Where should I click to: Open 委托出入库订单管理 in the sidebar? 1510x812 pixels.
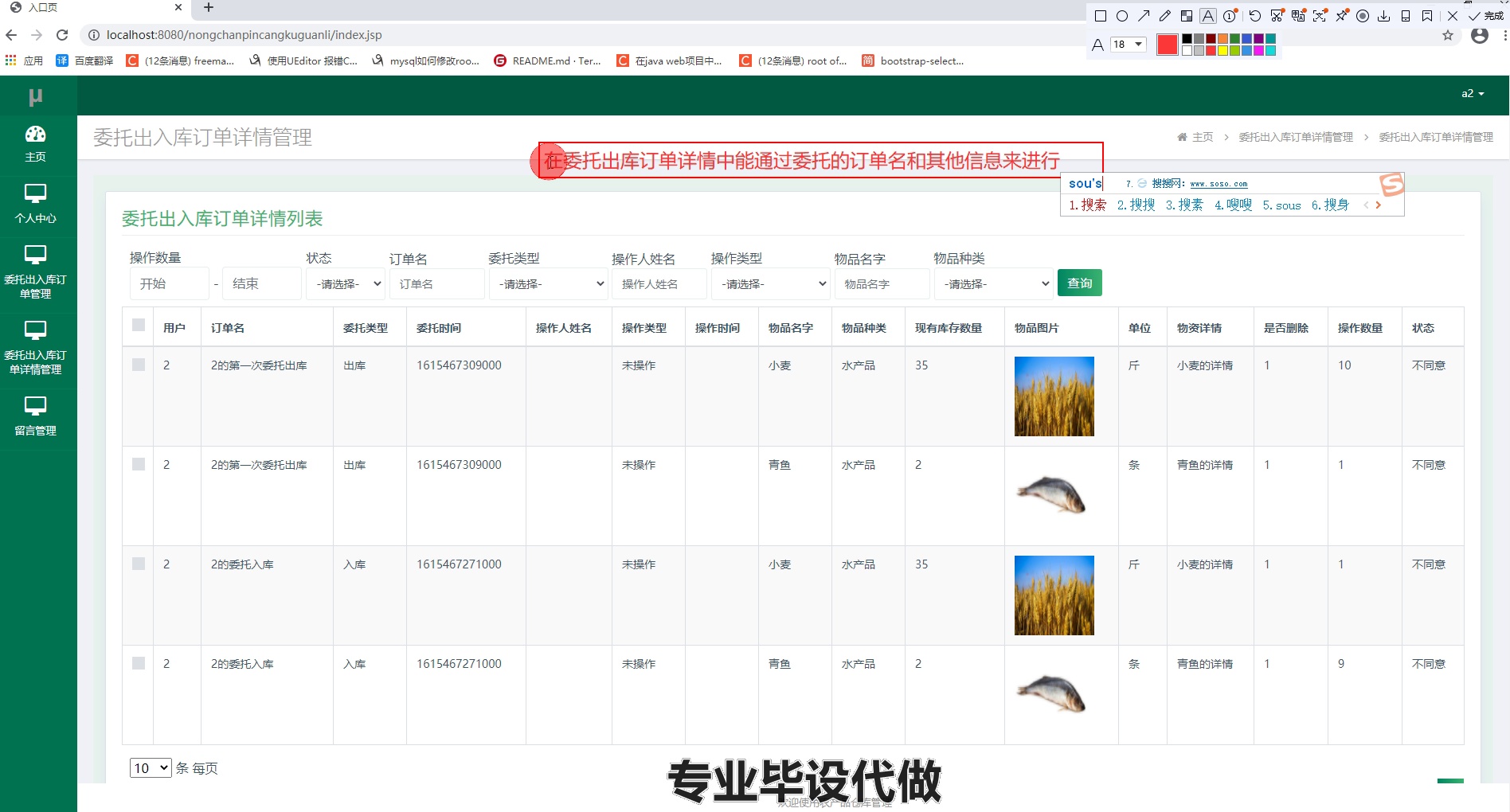(x=36, y=272)
